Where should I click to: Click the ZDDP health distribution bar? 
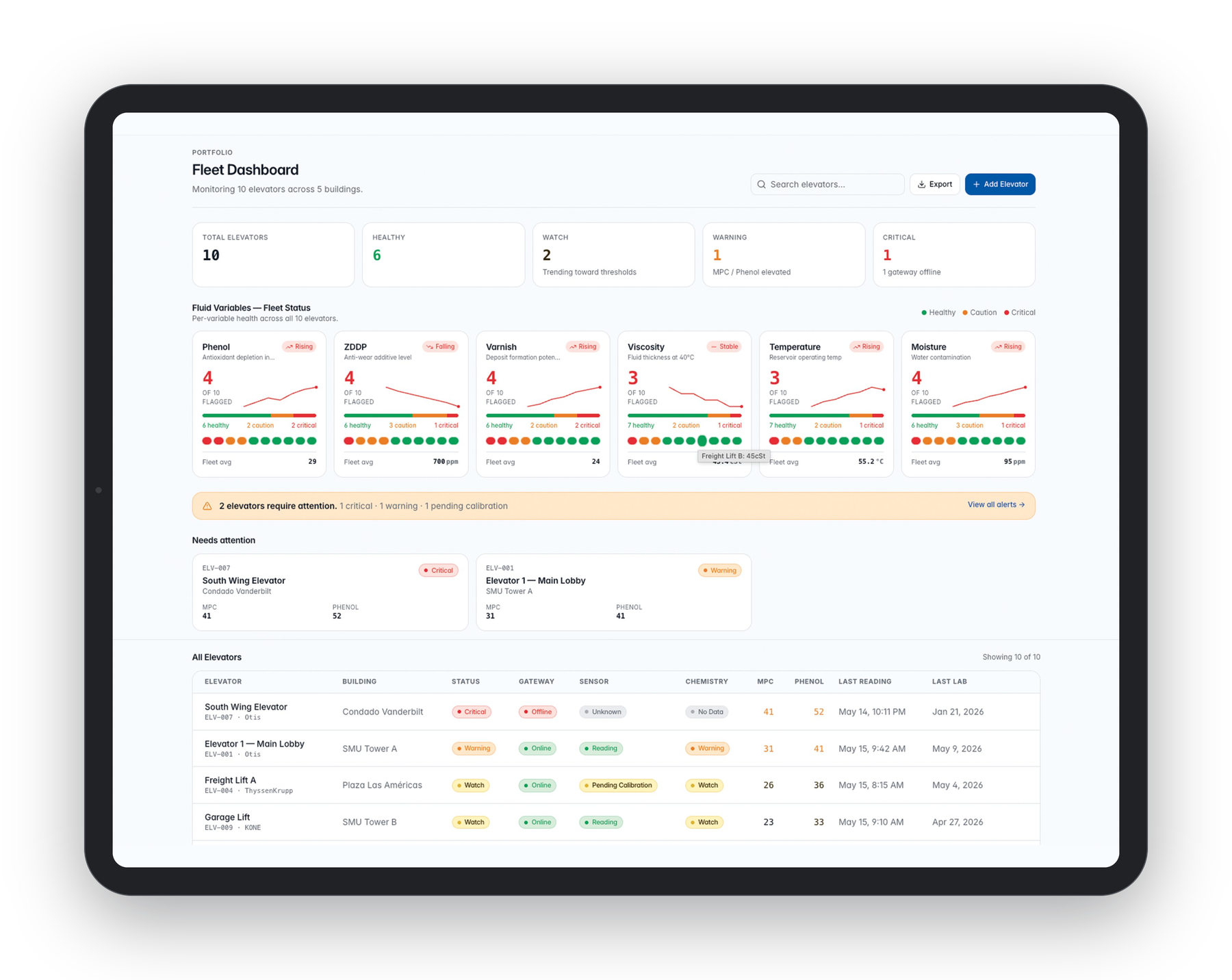tap(401, 415)
